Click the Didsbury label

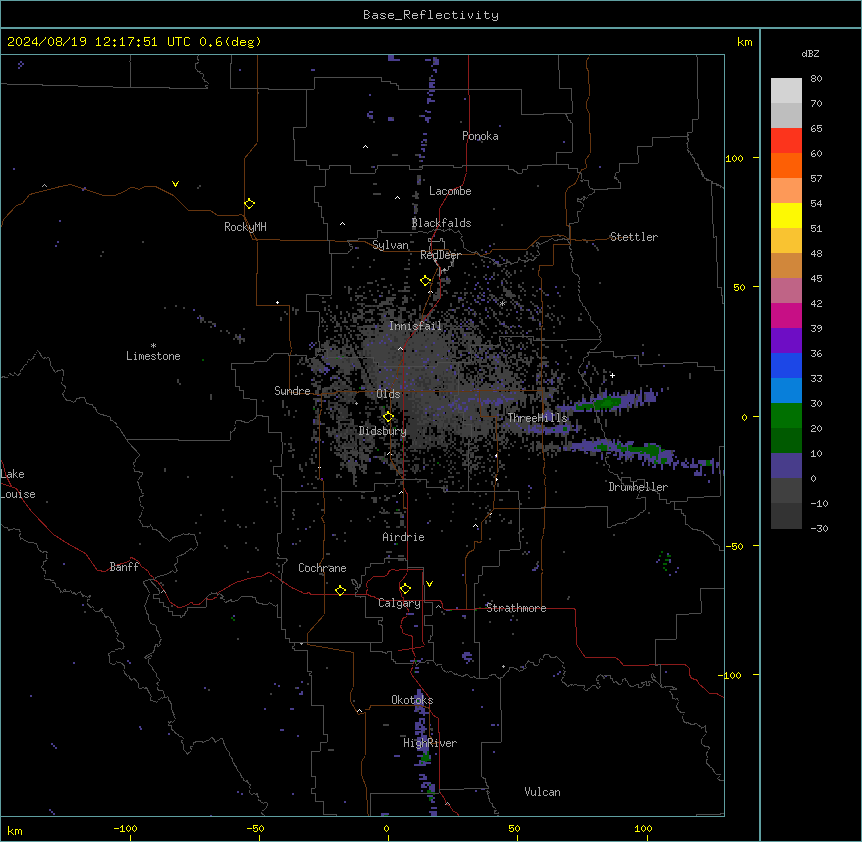click(382, 431)
